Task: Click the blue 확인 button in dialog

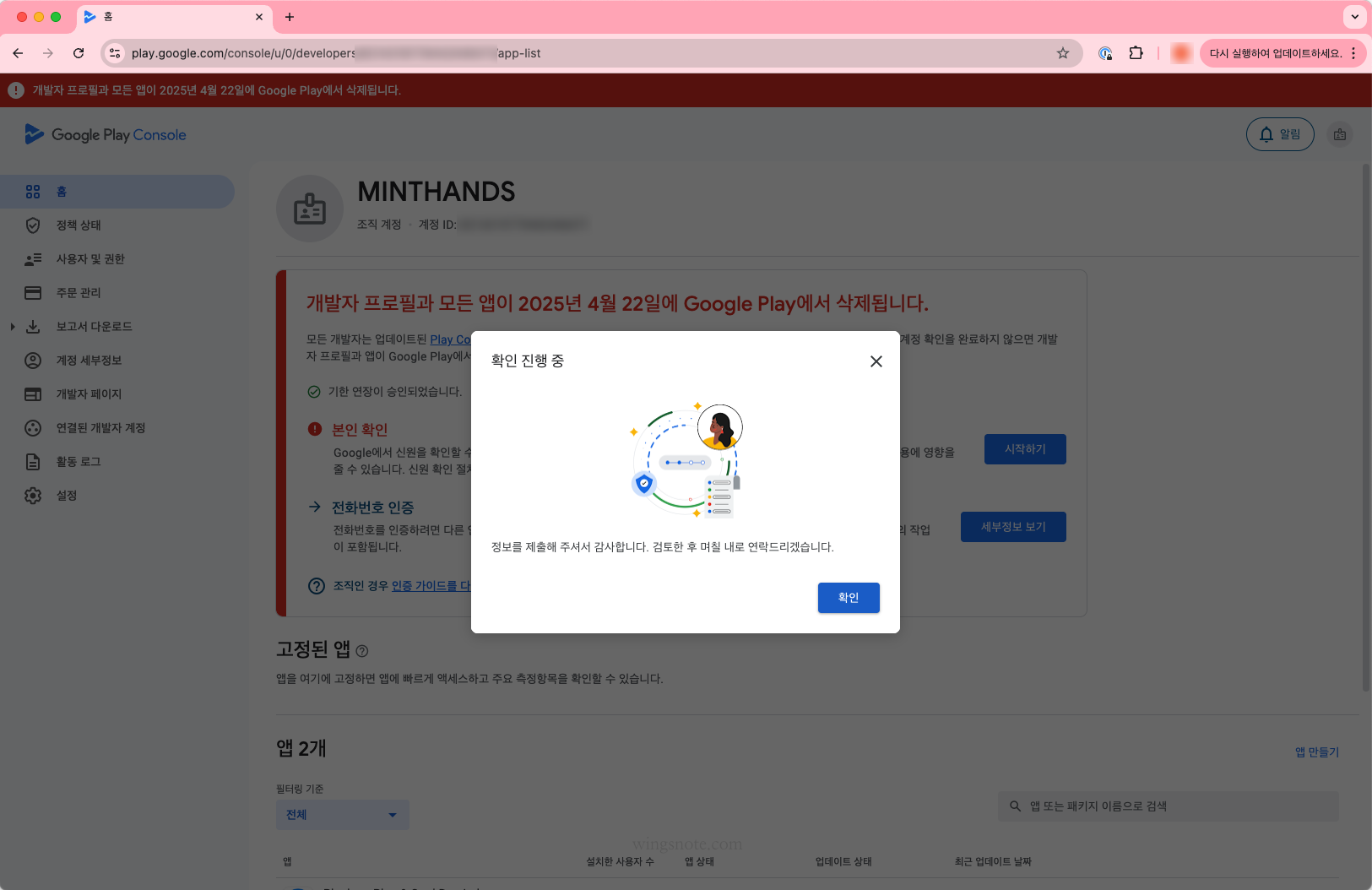Action: click(849, 598)
